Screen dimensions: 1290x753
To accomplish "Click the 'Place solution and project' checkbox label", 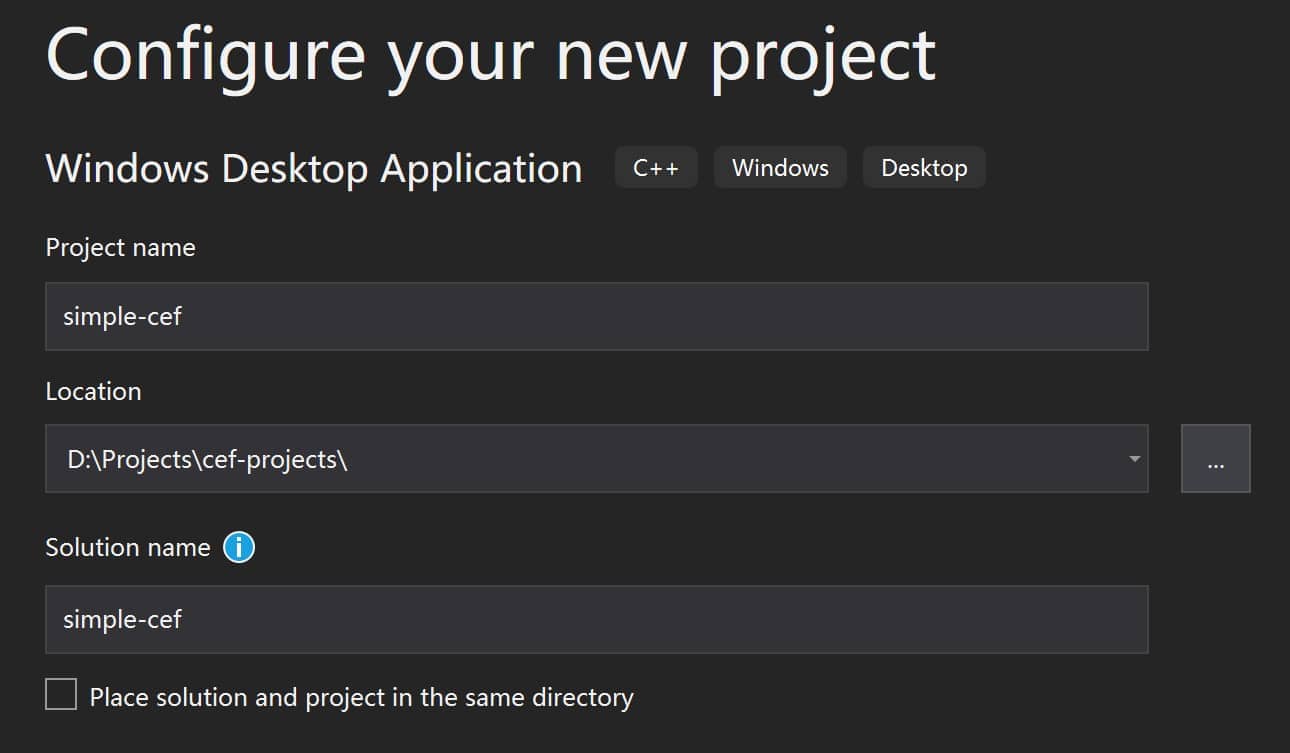I will [361, 697].
